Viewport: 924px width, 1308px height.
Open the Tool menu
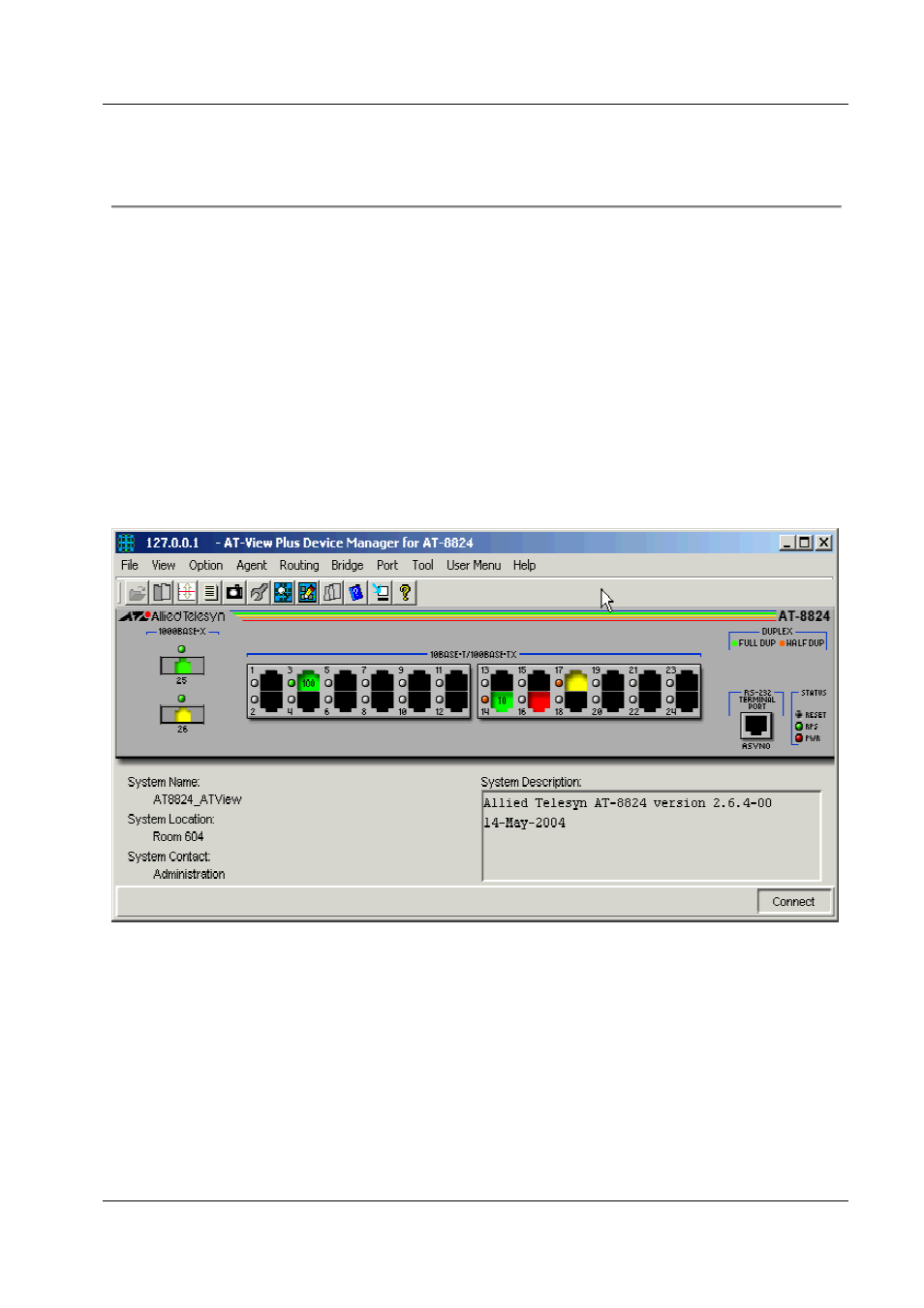coord(423,566)
